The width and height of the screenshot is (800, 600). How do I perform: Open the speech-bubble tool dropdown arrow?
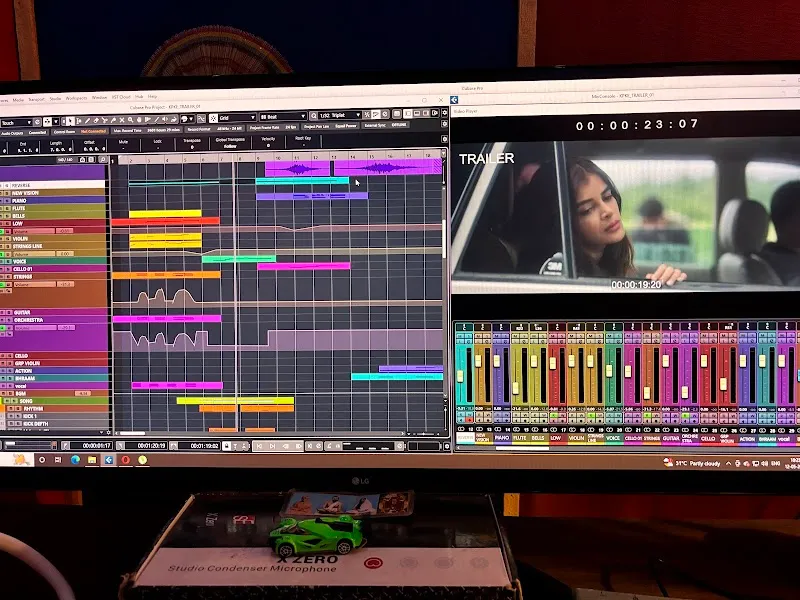[191, 119]
